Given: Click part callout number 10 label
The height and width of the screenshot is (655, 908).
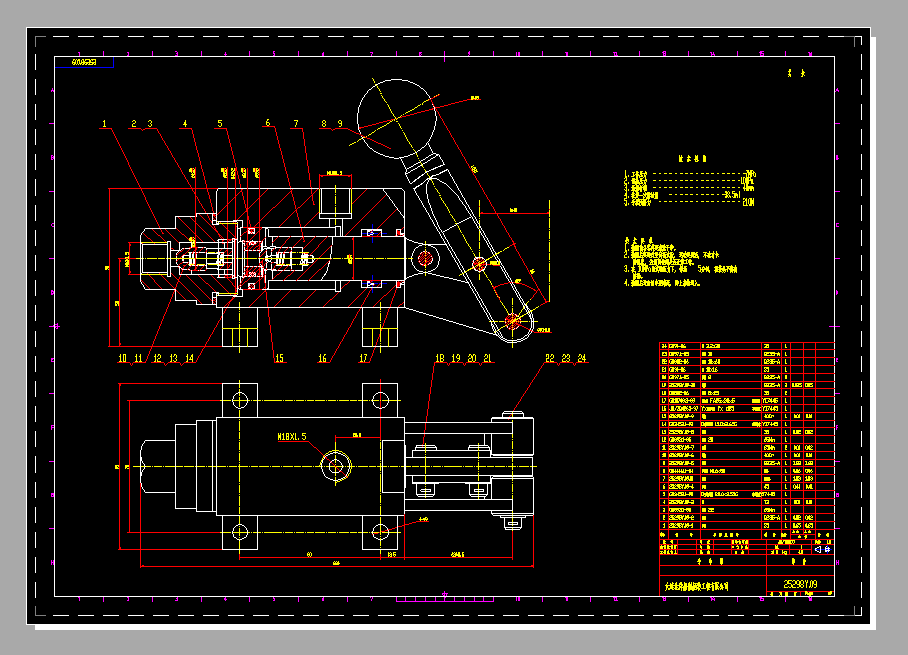Looking at the screenshot, I should pos(122,358).
